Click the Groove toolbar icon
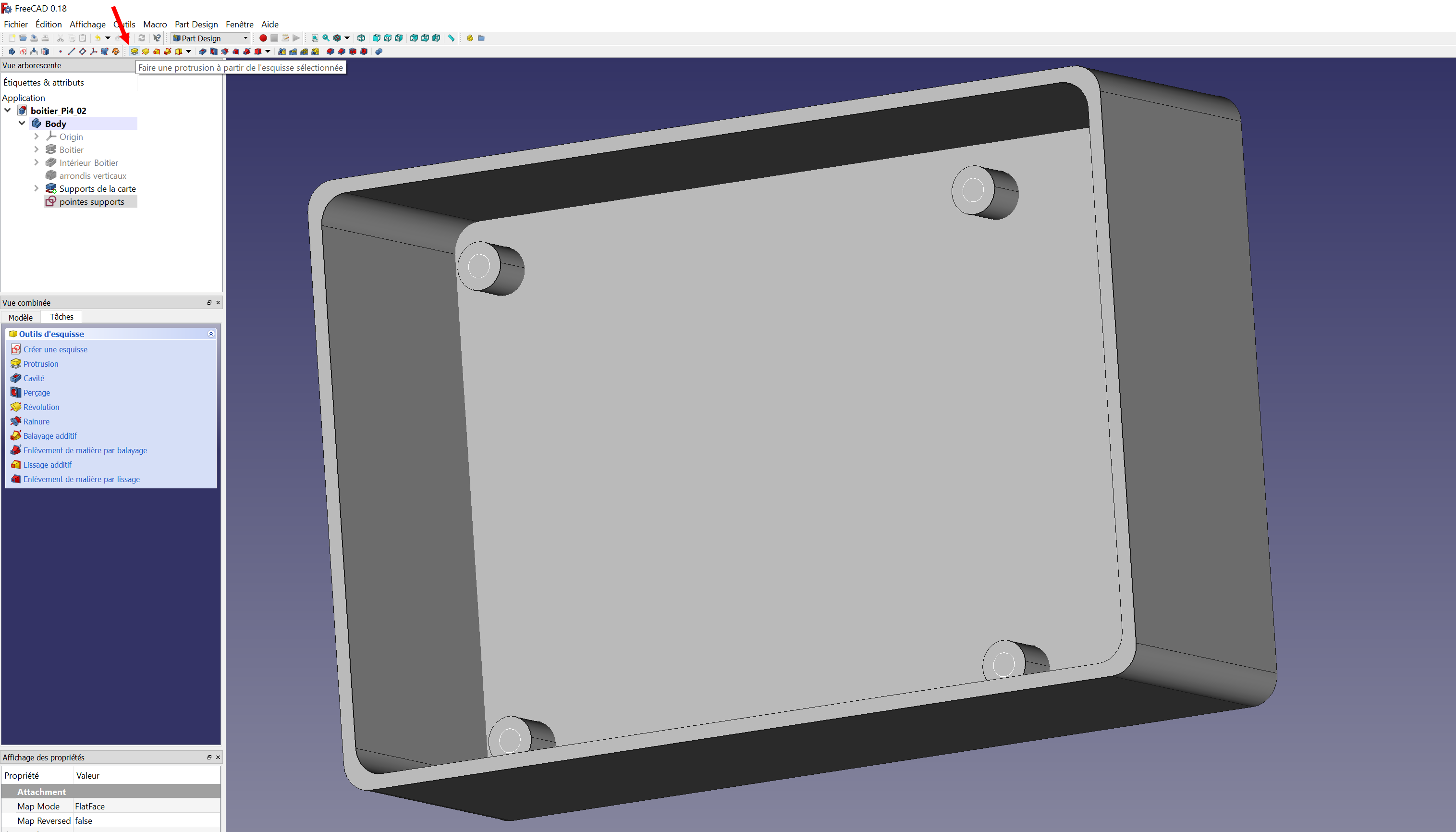1456x832 pixels. [225, 51]
